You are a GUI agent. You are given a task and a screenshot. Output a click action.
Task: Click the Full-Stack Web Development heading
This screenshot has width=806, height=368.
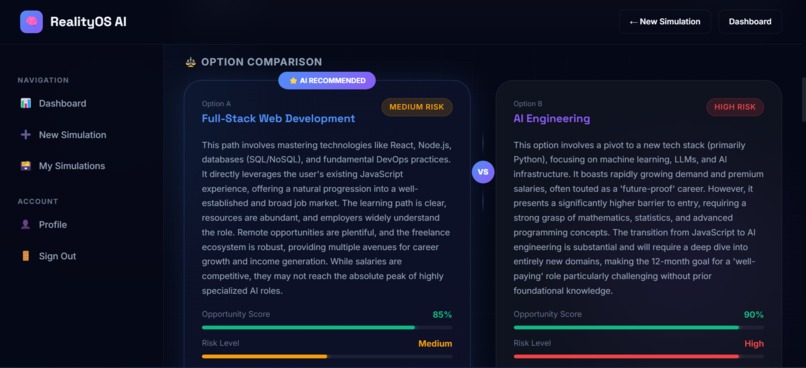278,119
